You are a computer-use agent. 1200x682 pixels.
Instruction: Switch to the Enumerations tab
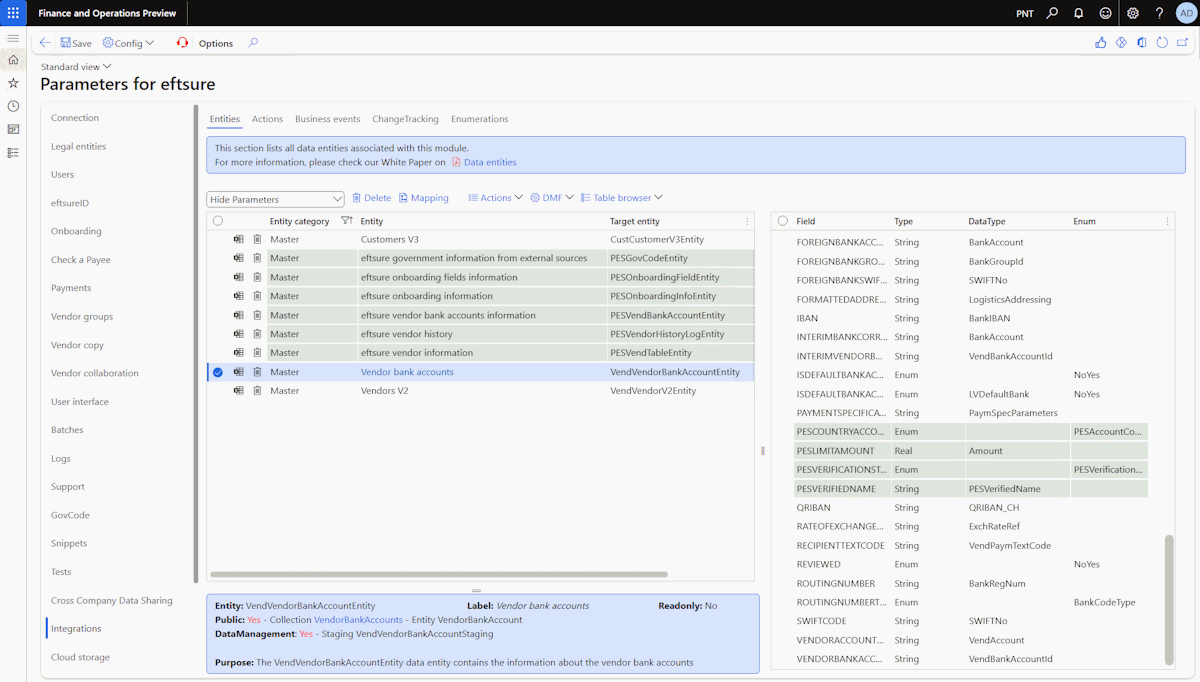pos(479,119)
